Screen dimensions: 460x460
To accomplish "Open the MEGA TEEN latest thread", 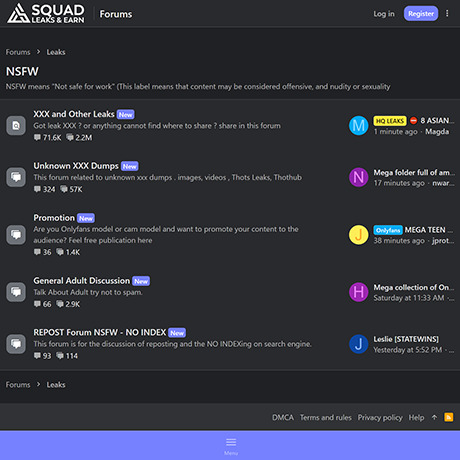I will [x=429, y=230].
